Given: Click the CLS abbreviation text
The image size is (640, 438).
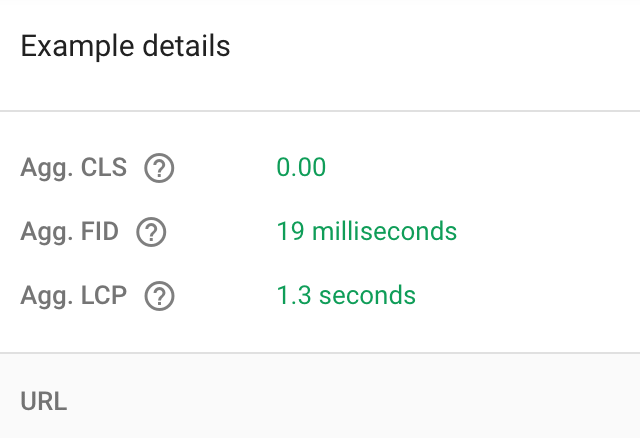Looking at the screenshot, I should tap(103, 168).
